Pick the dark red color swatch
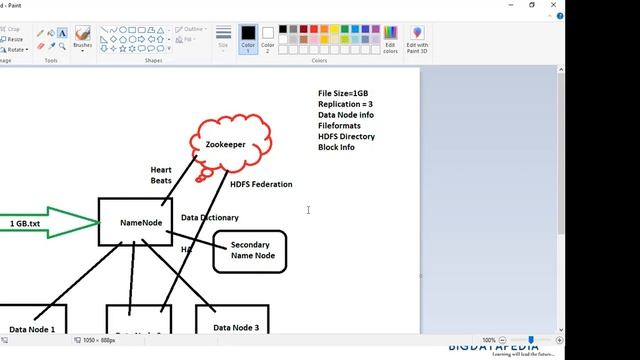The height and width of the screenshot is (360, 640). 304,29
